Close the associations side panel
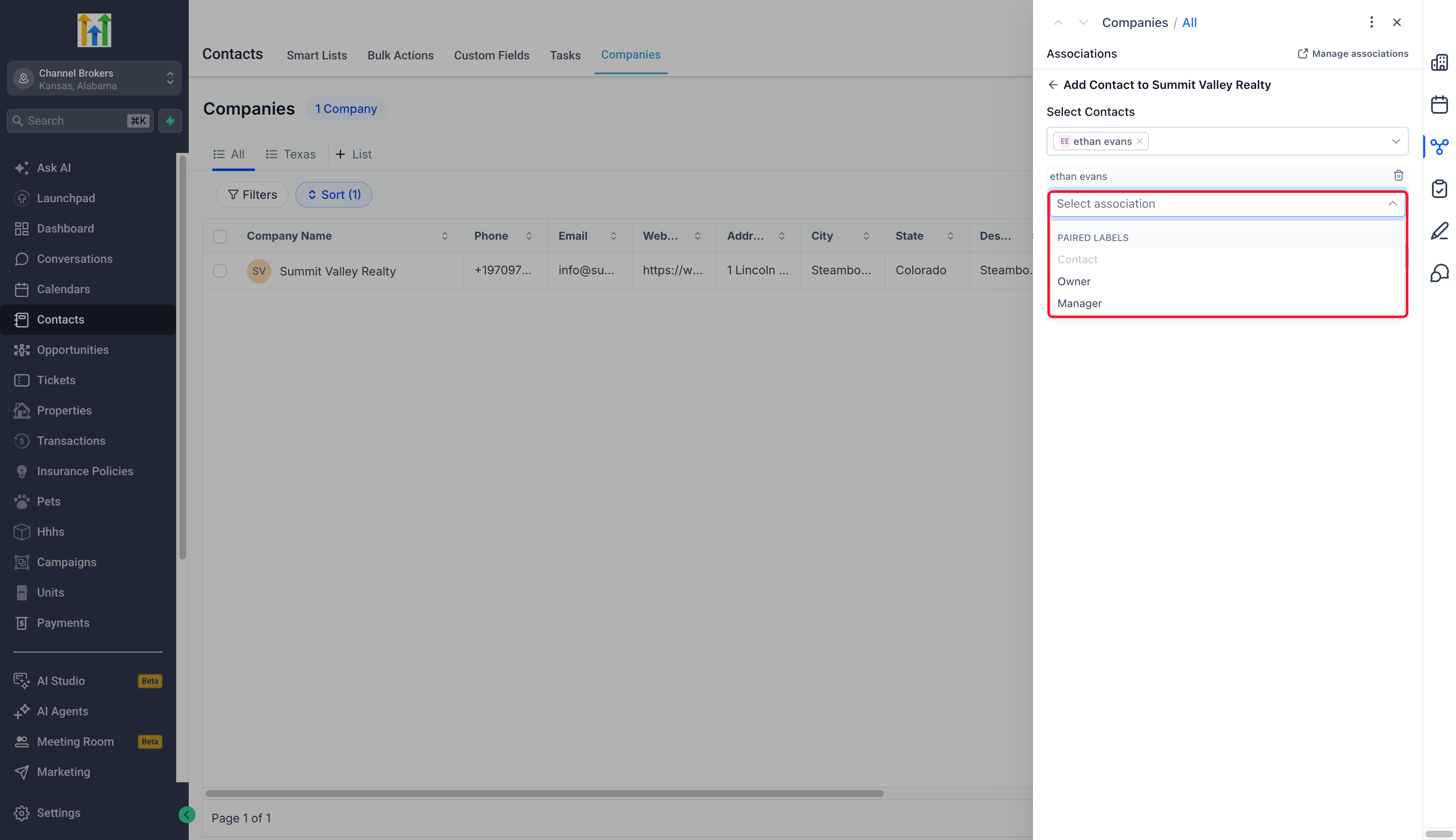The height and width of the screenshot is (840, 1456). (x=1397, y=22)
